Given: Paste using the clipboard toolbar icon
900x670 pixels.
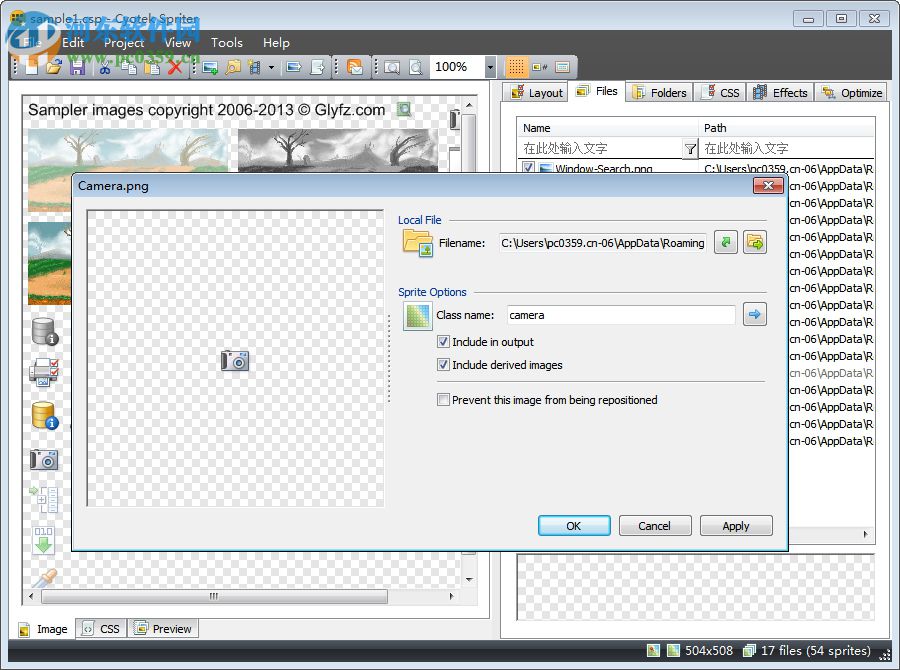Looking at the screenshot, I should (152, 67).
